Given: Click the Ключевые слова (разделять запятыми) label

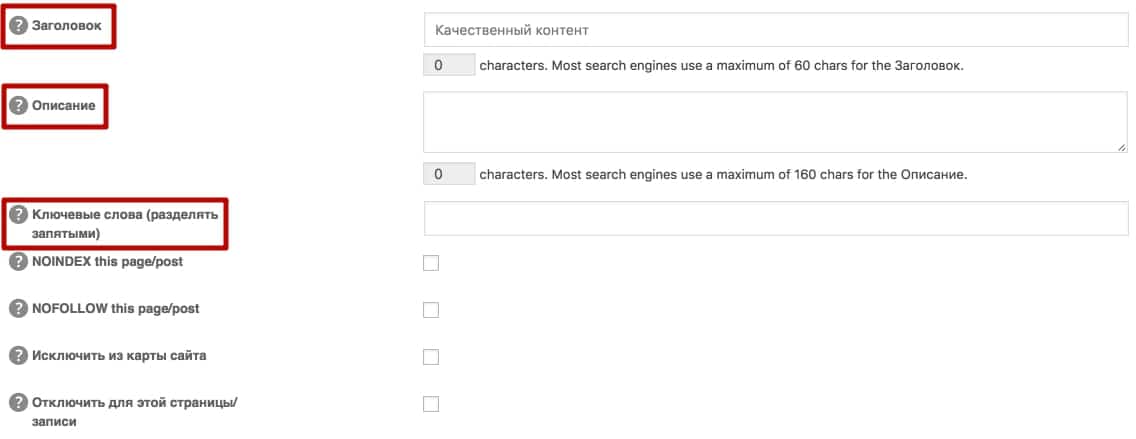Looking at the screenshot, I should pos(125,224).
